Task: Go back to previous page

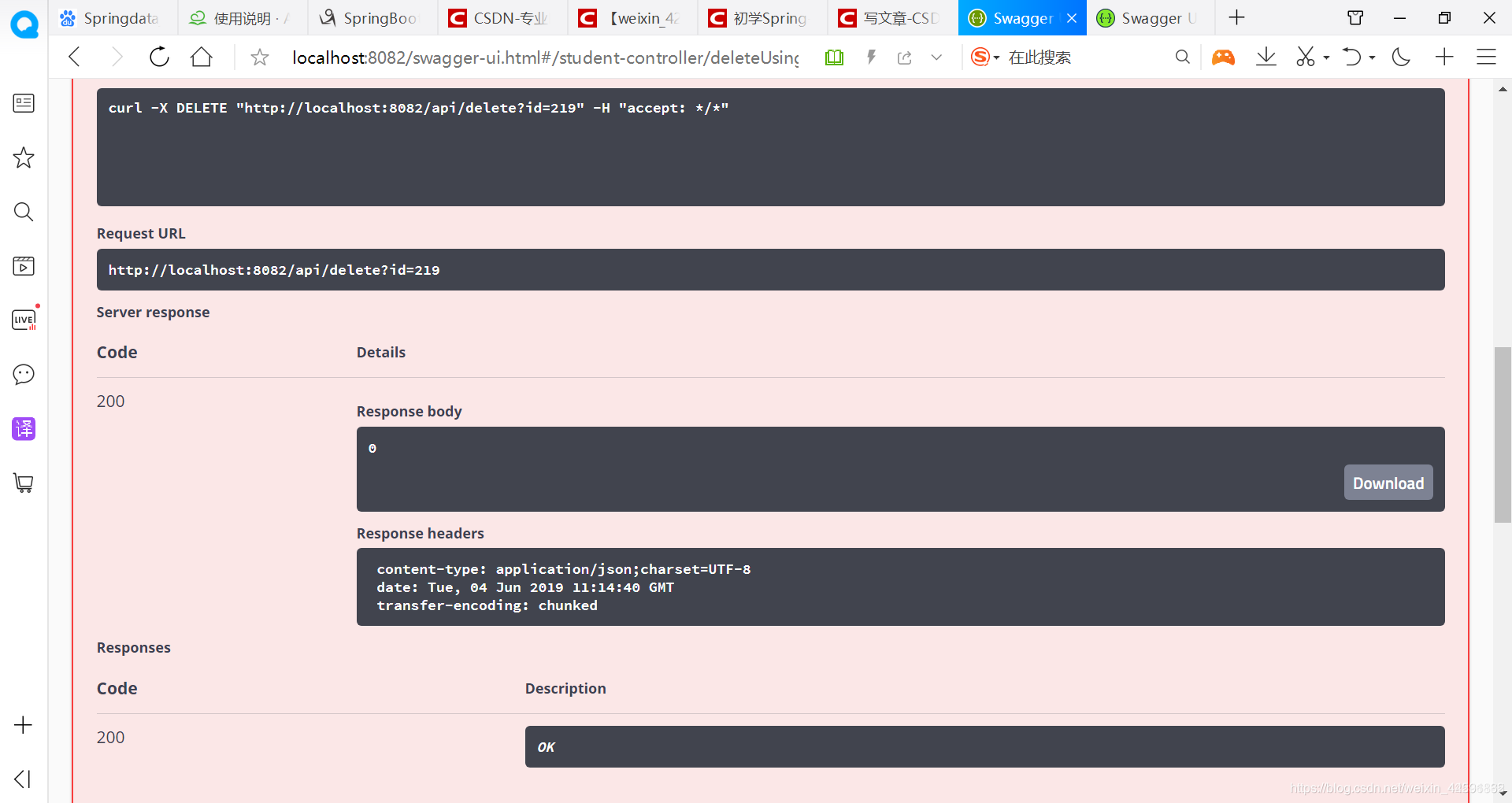Action: (x=74, y=57)
